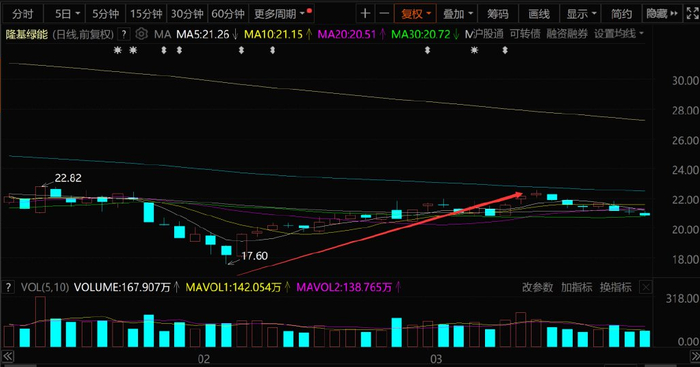Switch to the 30分钟 period tab
This screenshot has height=367, width=700.
(187, 14)
